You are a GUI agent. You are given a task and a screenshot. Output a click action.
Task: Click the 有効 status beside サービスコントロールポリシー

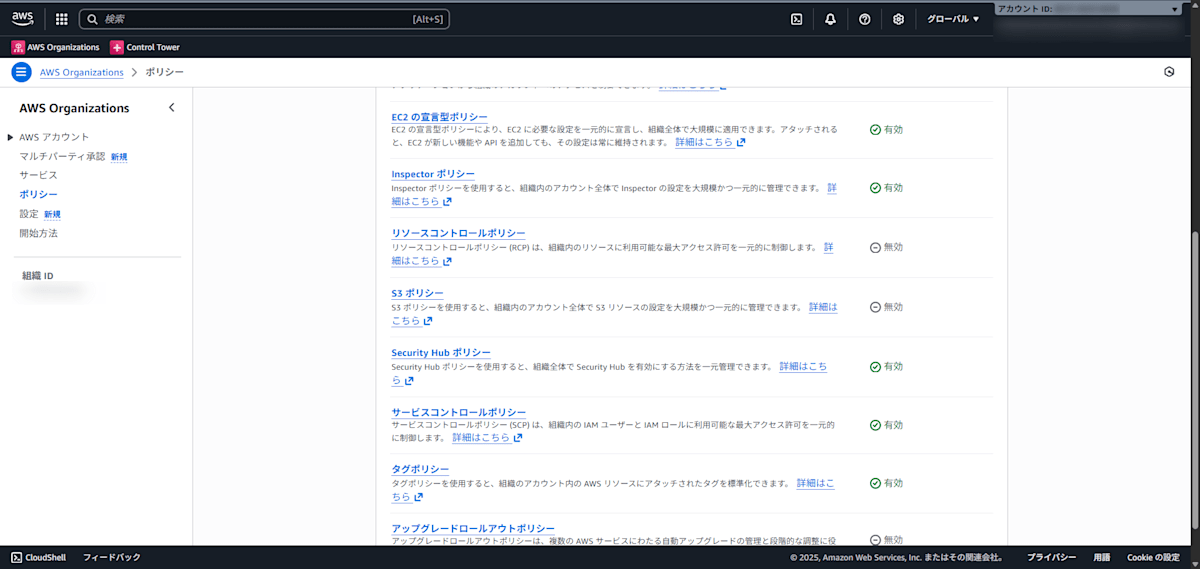(886, 425)
